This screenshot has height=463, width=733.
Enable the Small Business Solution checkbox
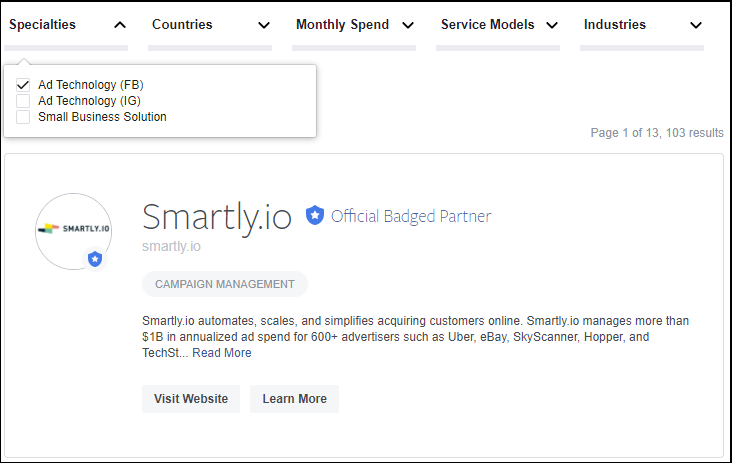[x=23, y=116]
